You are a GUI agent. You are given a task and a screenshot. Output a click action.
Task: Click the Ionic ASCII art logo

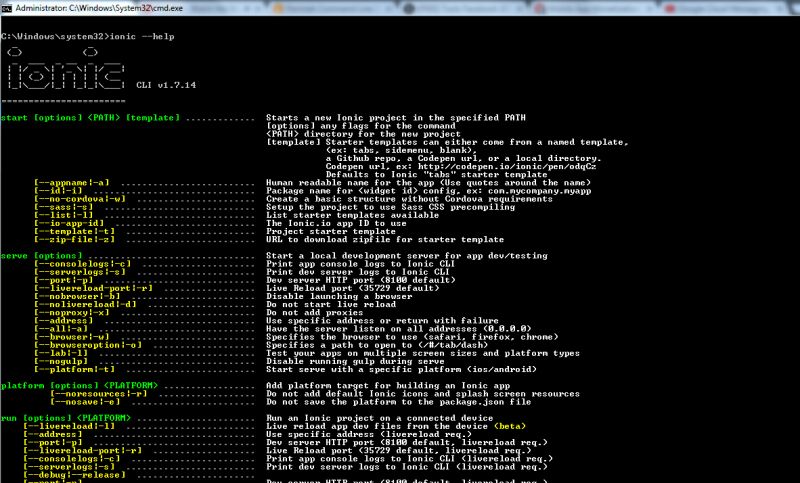66,69
